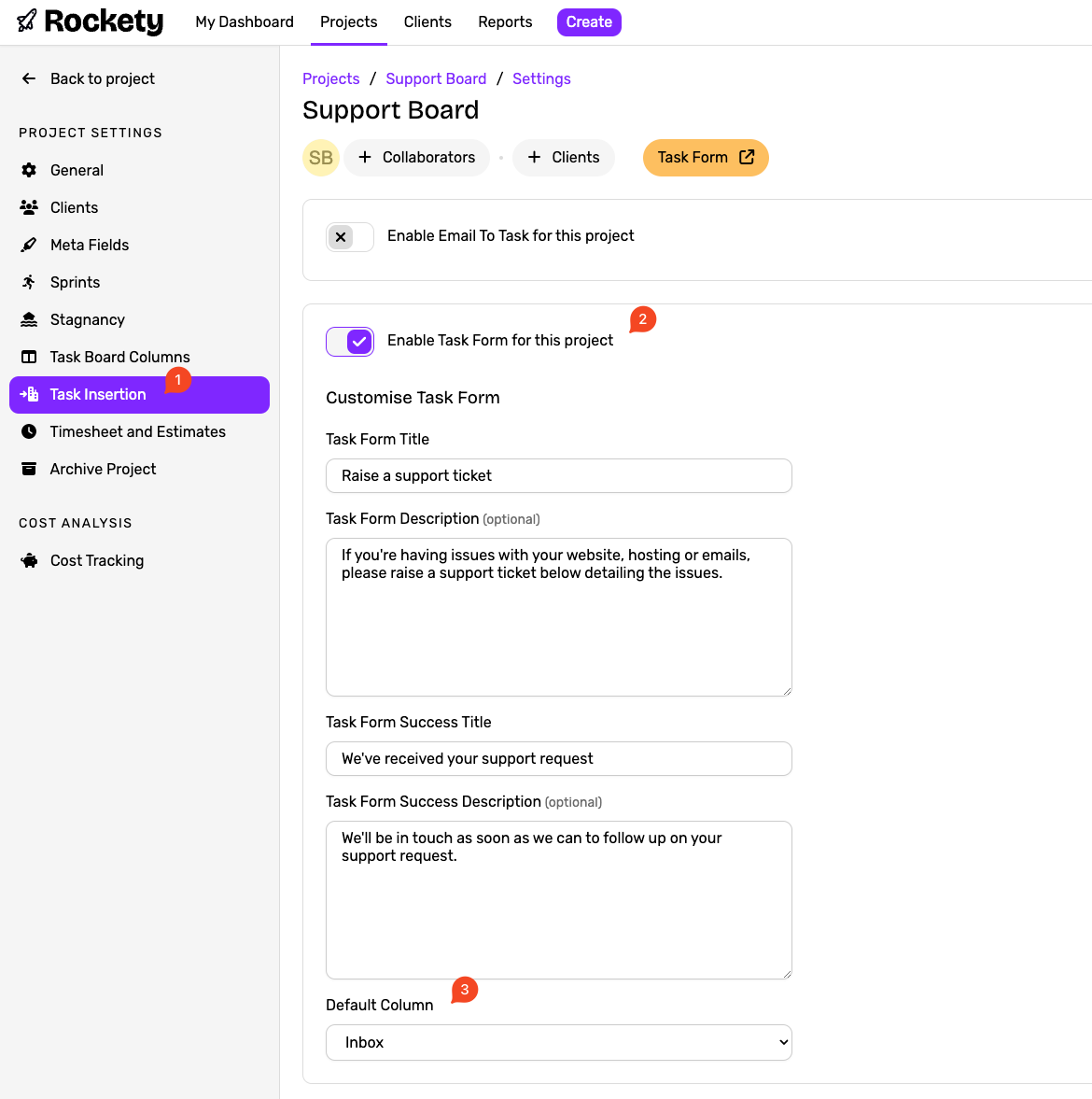The height and width of the screenshot is (1099, 1092).
Task: Open Clients in the top navigation
Action: click(x=427, y=21)
